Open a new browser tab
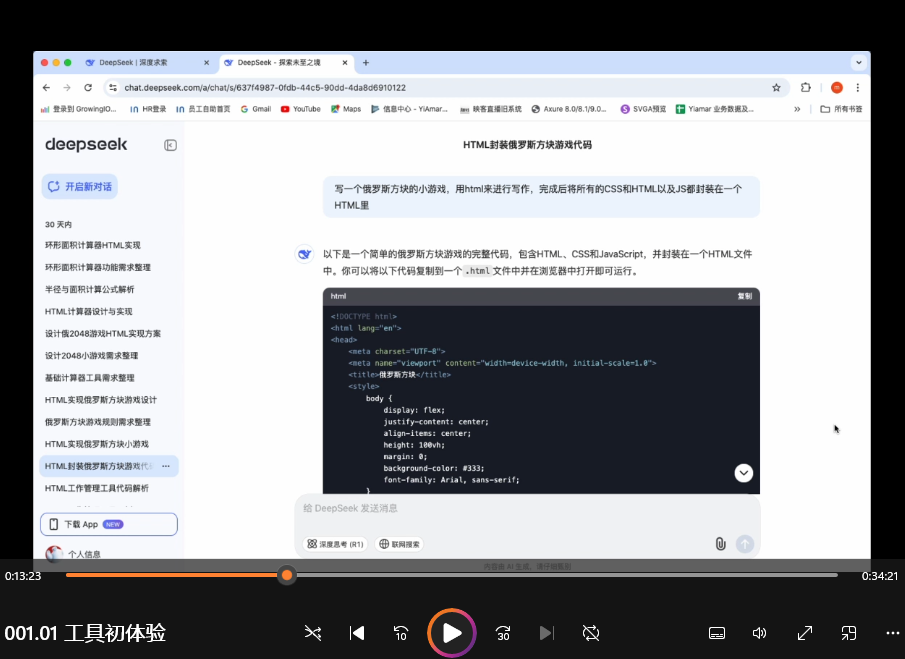The image size is (905, 659). (x=365, y=62)
